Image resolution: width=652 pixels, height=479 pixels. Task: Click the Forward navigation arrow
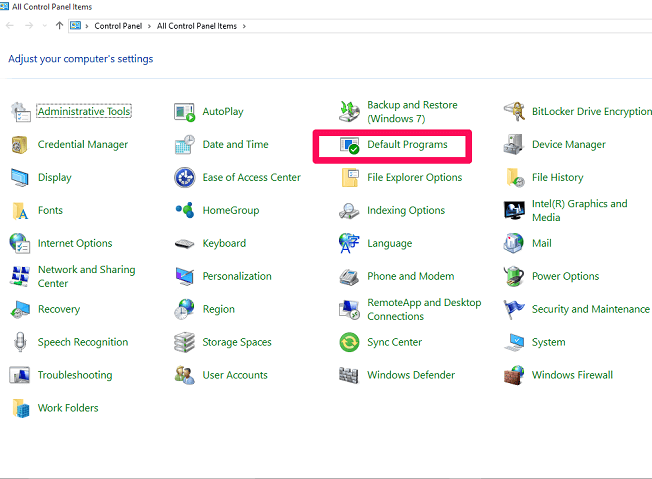[29, 26]
